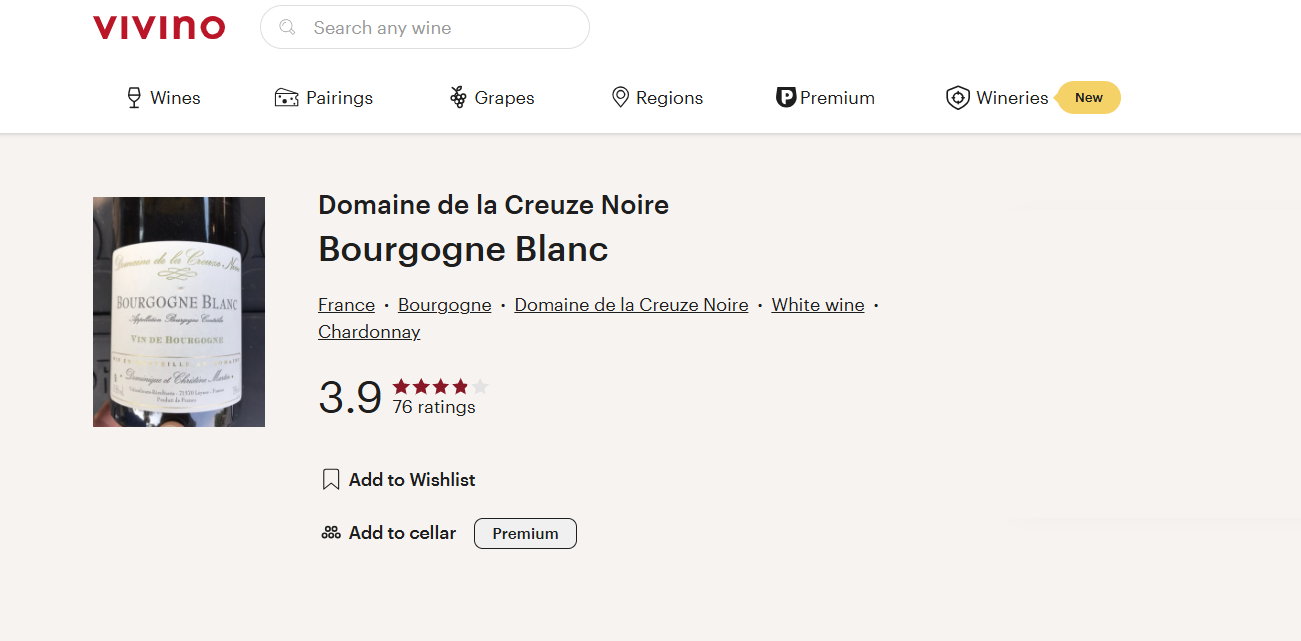Click the Pairings cheese icon

tap(287, 98)
